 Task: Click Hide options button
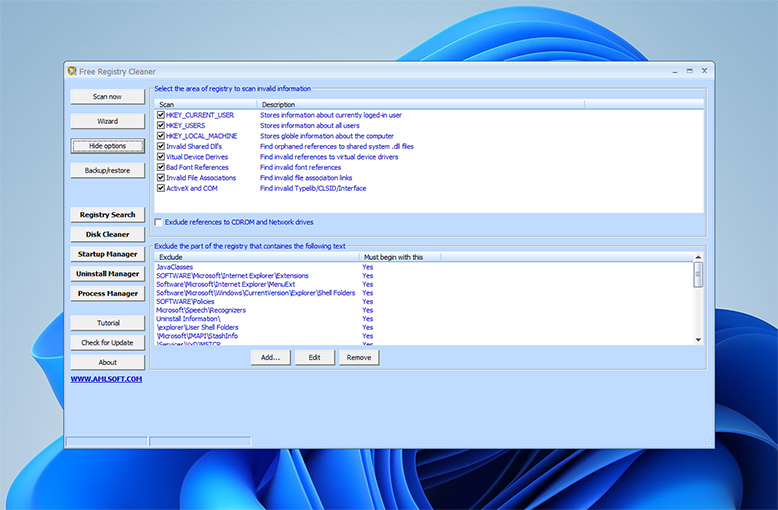107,146
